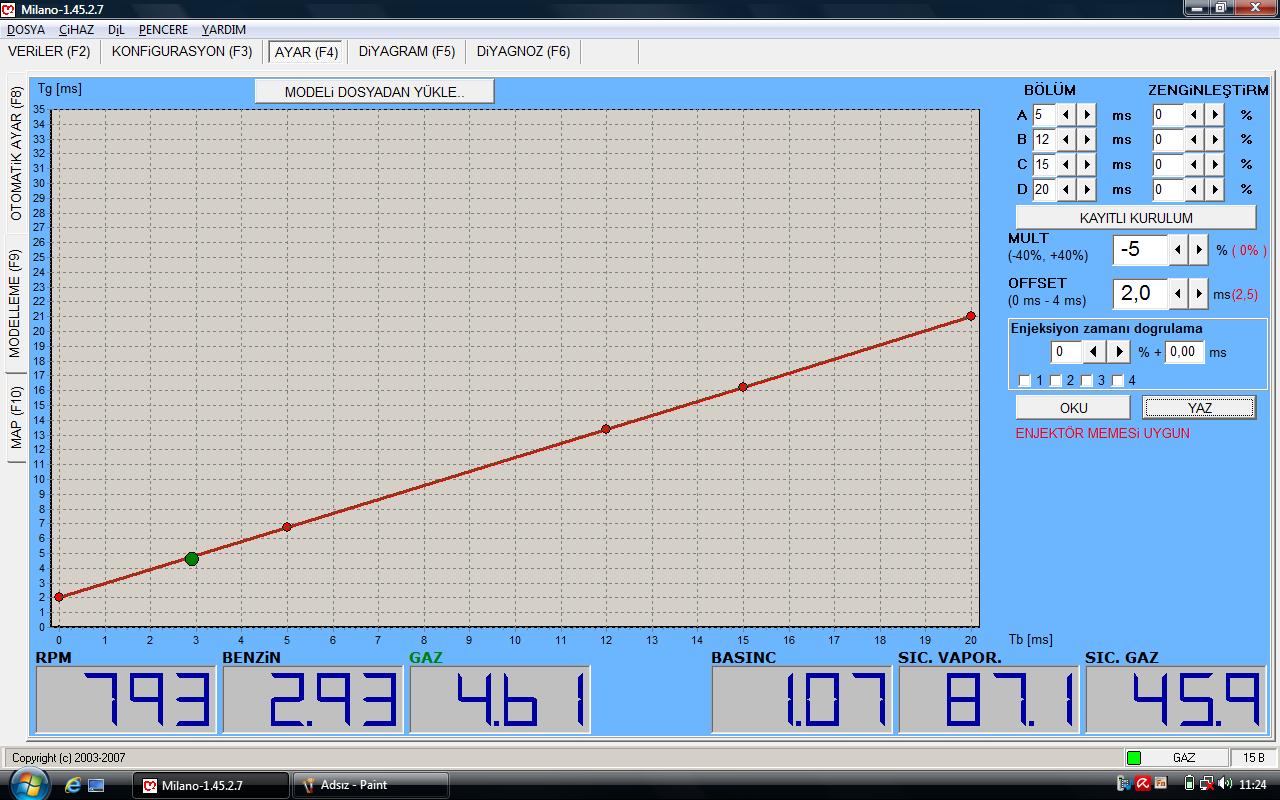The image size is (1280, 800).
Task: Lower the OFFSET ms value
Action: [1179, 294]
